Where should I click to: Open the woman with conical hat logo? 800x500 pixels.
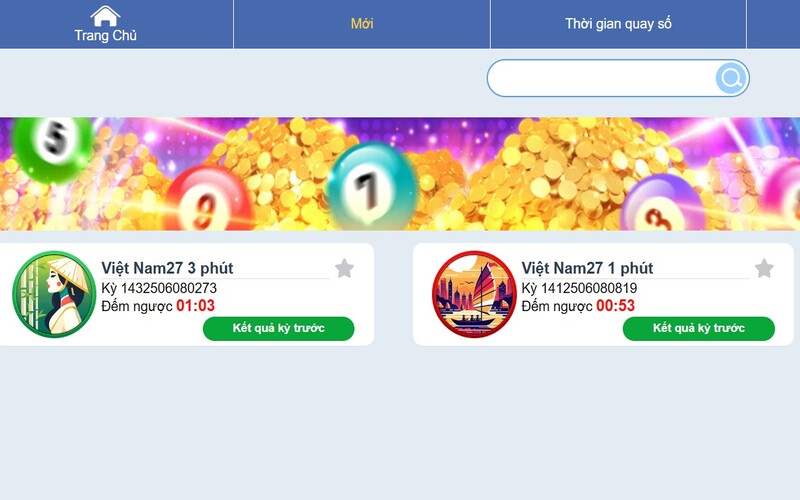pyautogui.click(x=54, y=294)
